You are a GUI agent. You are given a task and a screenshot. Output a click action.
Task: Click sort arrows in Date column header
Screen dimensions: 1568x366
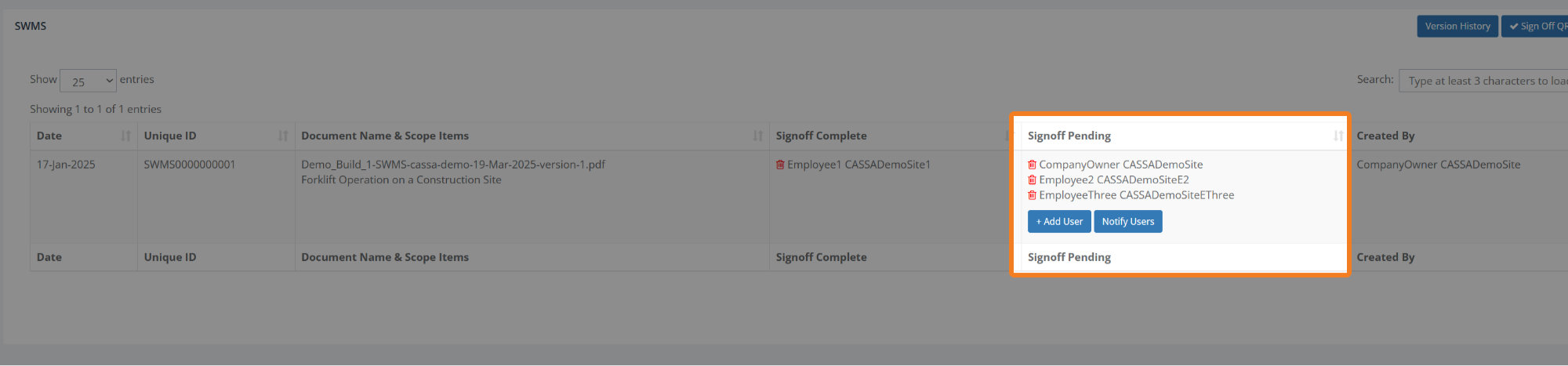(x=125, y=136)
